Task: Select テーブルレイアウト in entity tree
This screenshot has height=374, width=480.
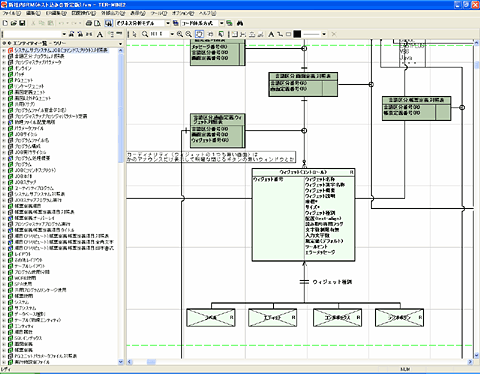Action: [29, 266]
